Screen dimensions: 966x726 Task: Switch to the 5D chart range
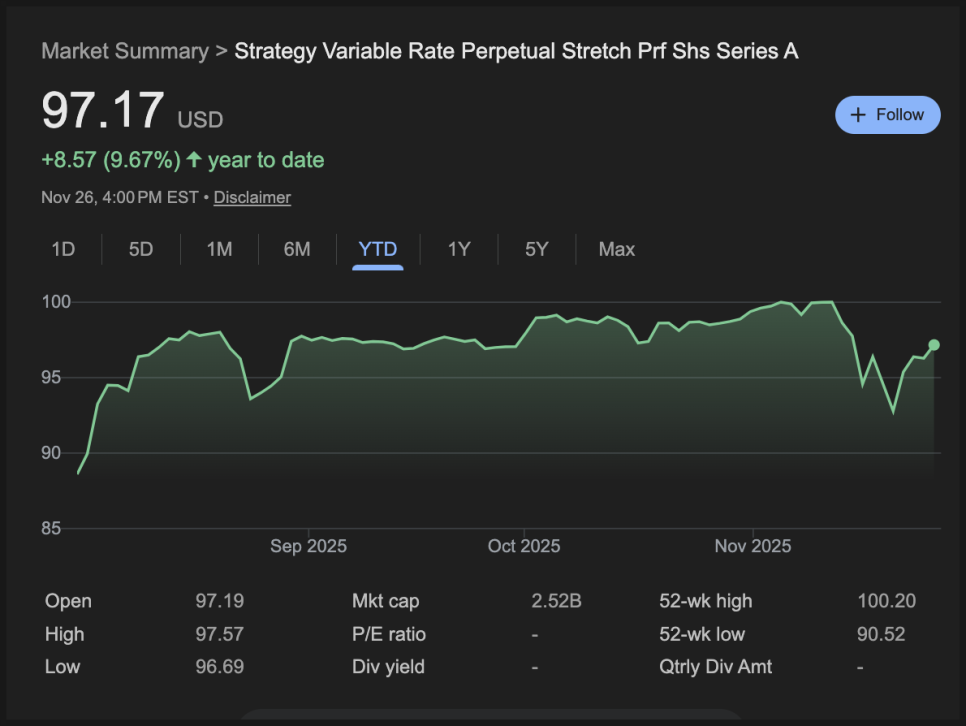pos(141,249)
